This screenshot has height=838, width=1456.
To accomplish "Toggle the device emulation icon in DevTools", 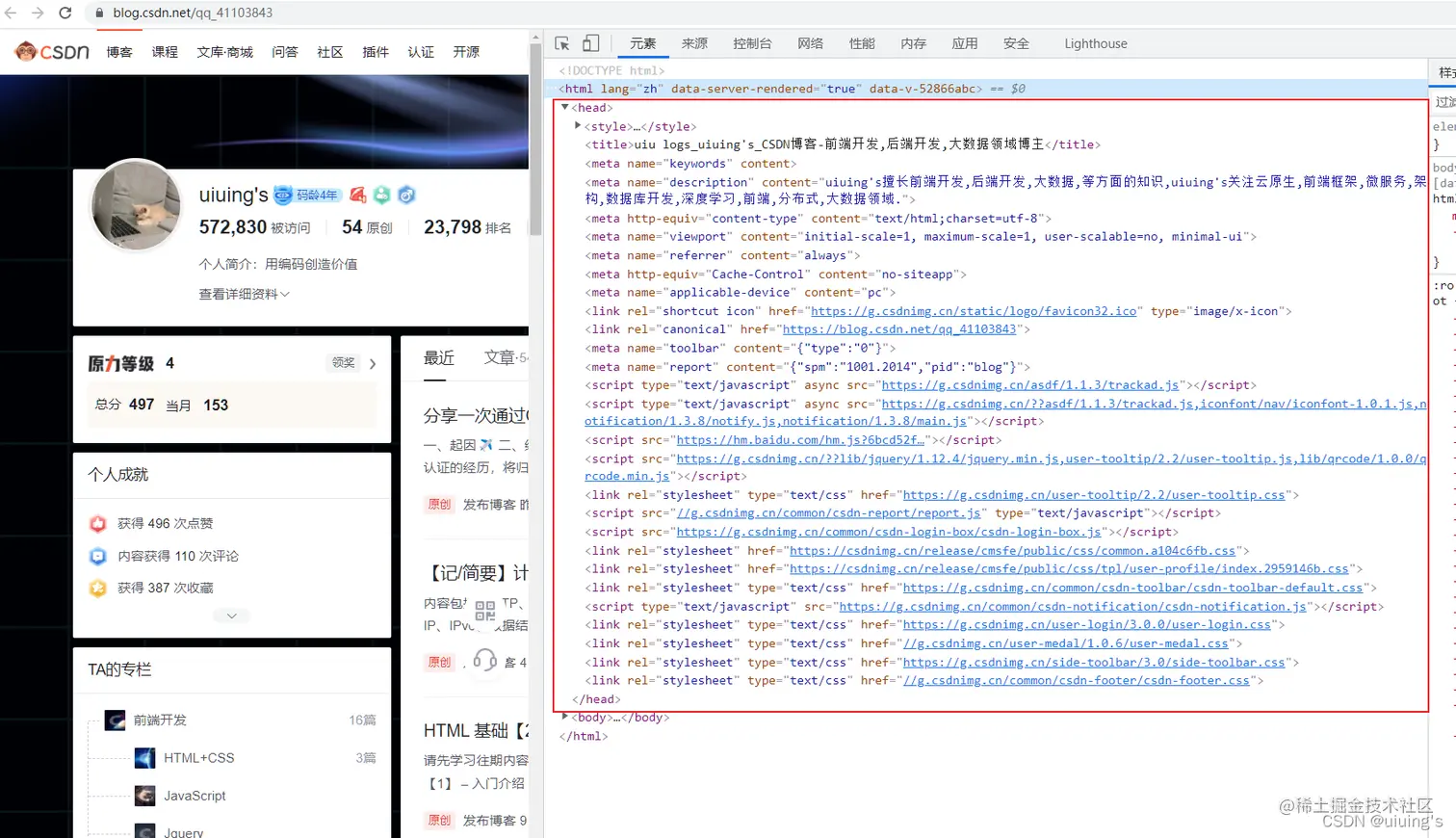I will pyautogui.click(x=590, y=43).
